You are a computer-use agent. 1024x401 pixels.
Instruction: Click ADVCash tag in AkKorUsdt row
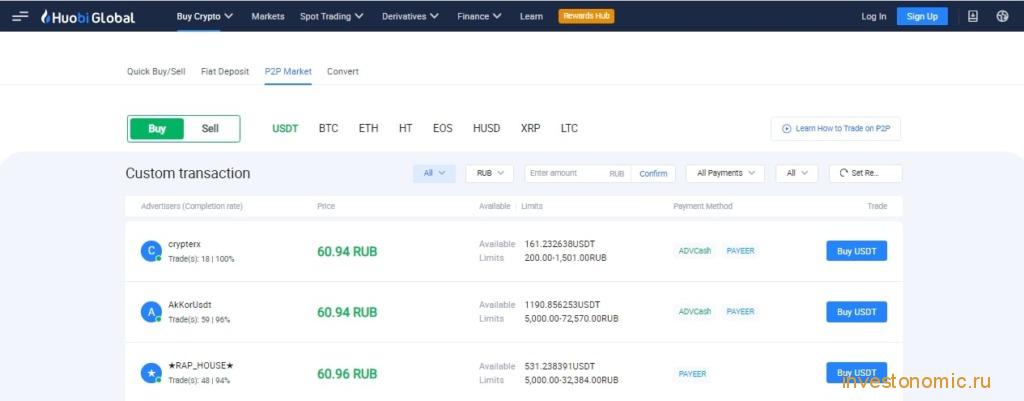click(x=695, y=312)
